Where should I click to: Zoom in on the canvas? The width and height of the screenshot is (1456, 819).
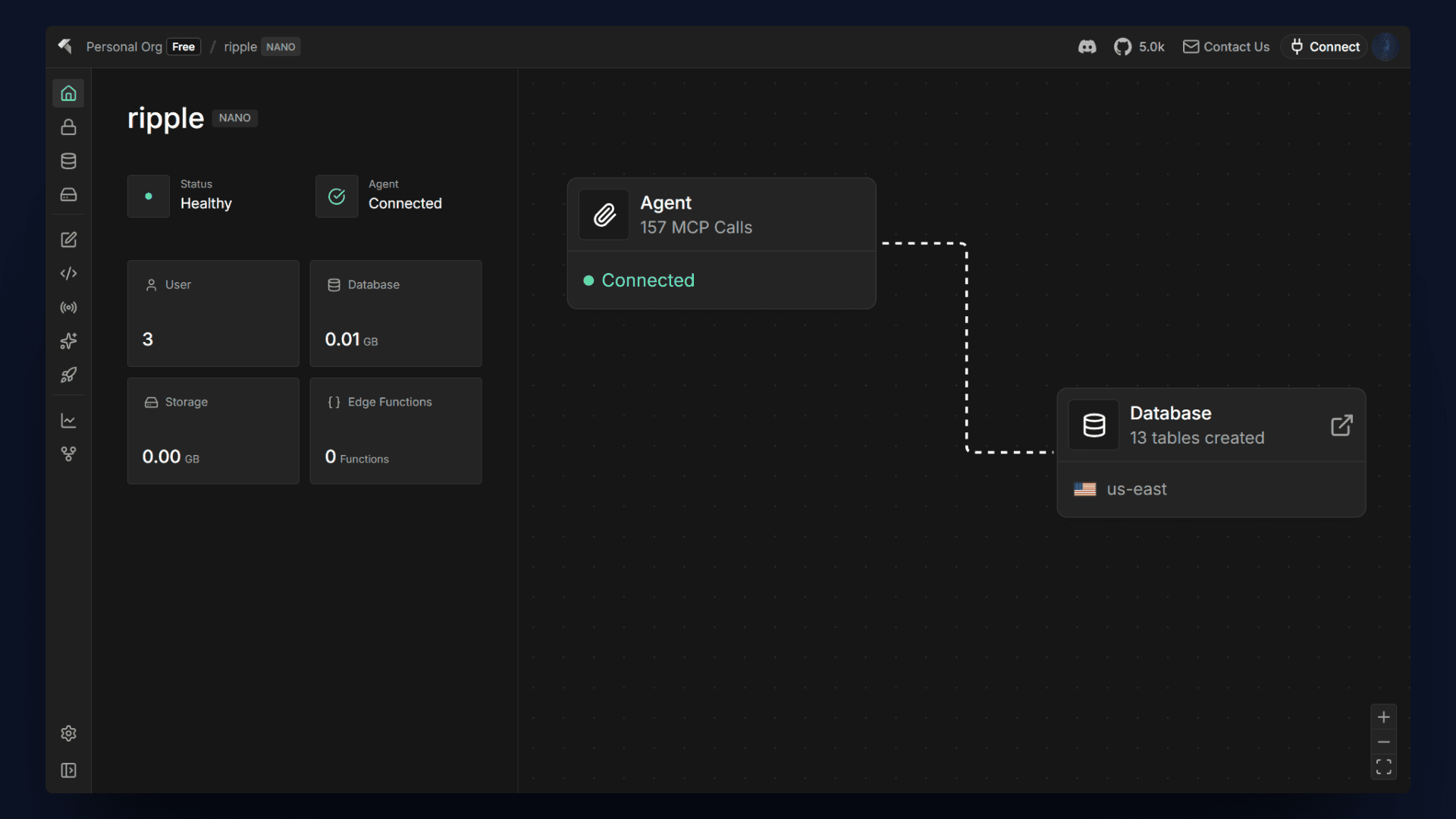[1383, 717]
